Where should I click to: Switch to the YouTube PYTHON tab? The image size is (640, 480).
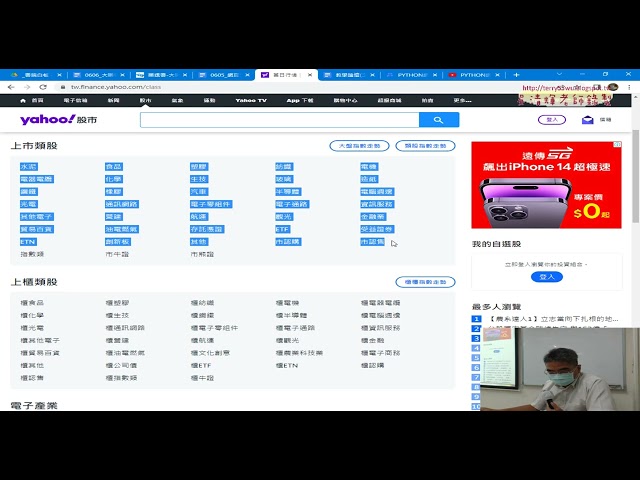[x=474, y=75]
